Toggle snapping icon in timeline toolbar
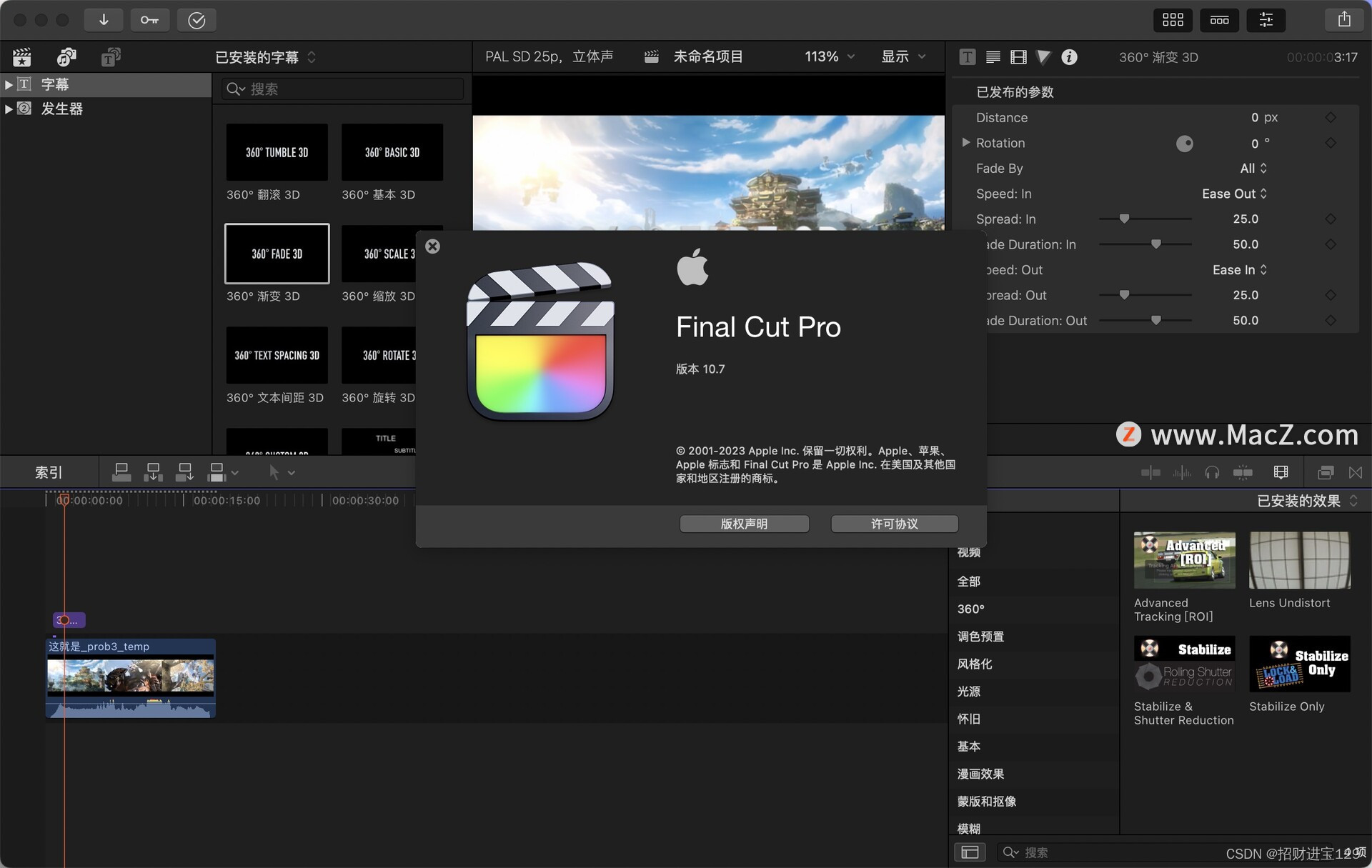1372x868 pixels. 1243,472
